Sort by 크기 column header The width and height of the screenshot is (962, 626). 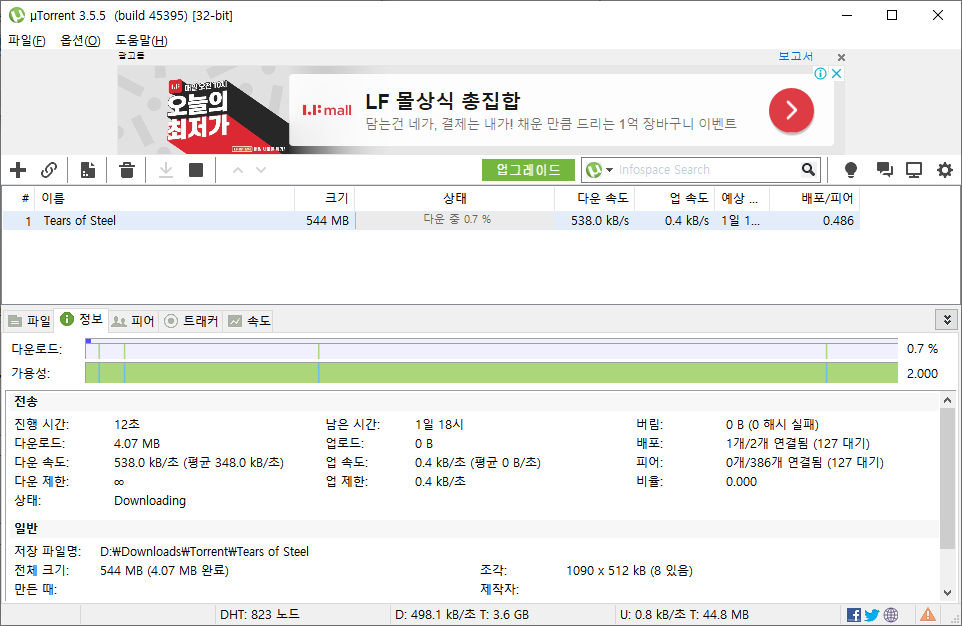pos(325,198)
